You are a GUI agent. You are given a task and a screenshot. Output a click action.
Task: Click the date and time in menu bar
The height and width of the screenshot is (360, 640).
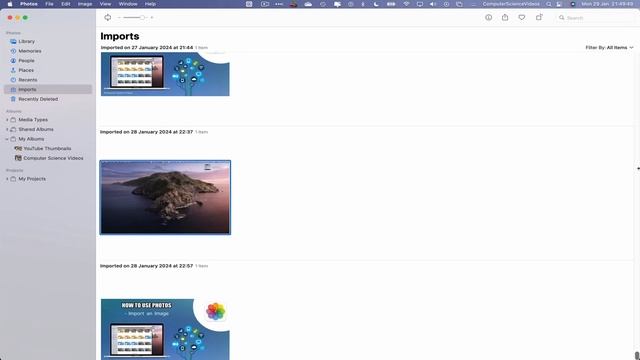pyautogui.click(x=607, y=4)
